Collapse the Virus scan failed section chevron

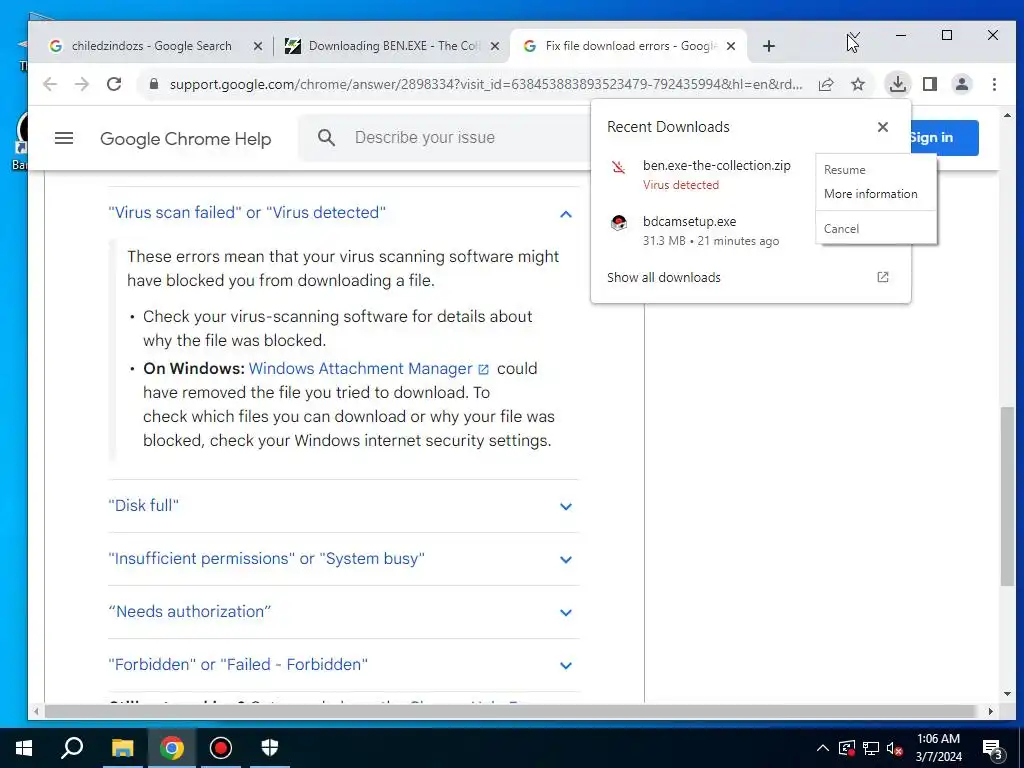coord(566,214)
